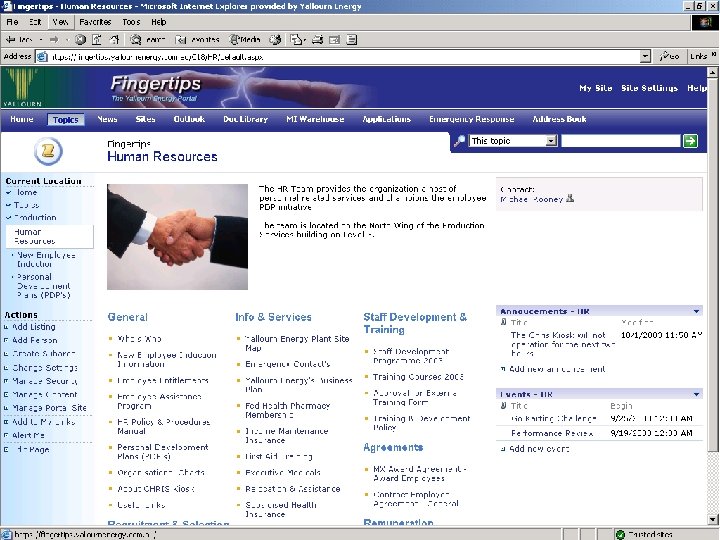Click the IE Forward arrow button
The image size is (720, 540).
(54, 40)
